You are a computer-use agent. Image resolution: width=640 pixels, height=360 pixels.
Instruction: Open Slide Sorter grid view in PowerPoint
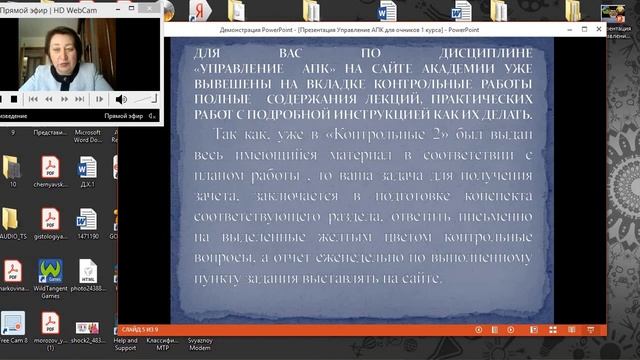pyautogui.click(x=553, y=330)
